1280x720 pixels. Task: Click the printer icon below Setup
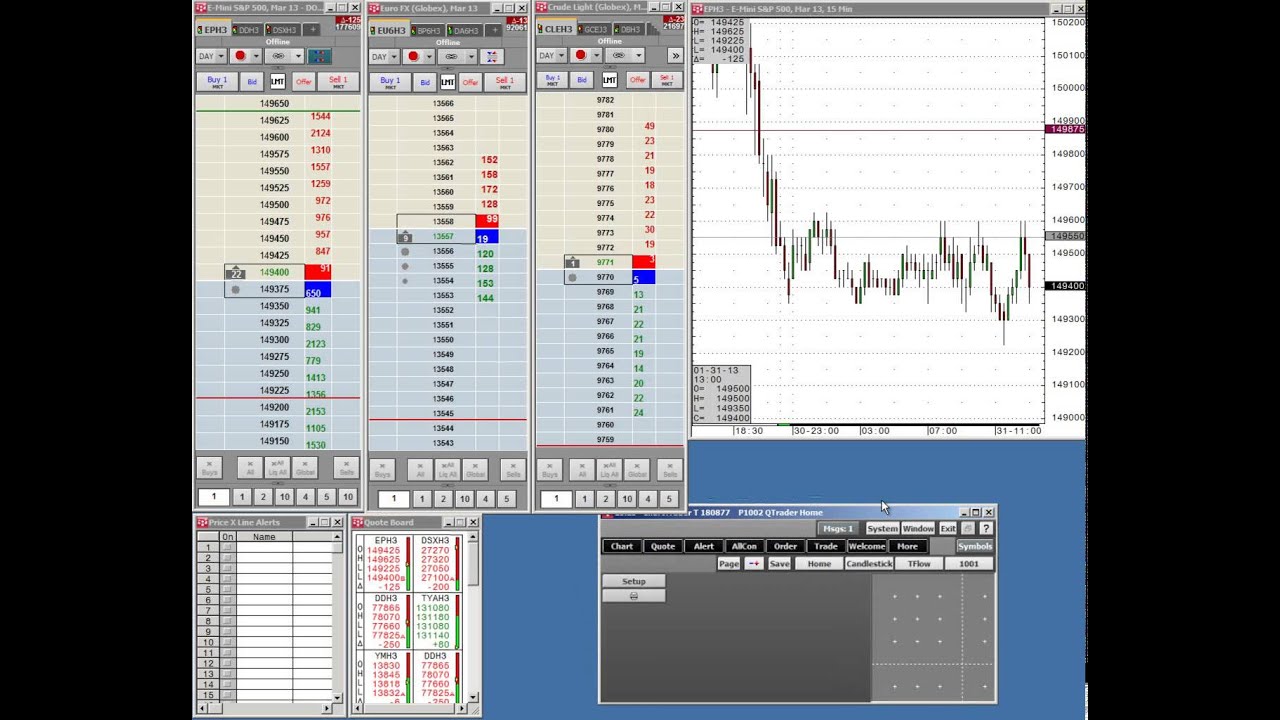click(633, 596)
